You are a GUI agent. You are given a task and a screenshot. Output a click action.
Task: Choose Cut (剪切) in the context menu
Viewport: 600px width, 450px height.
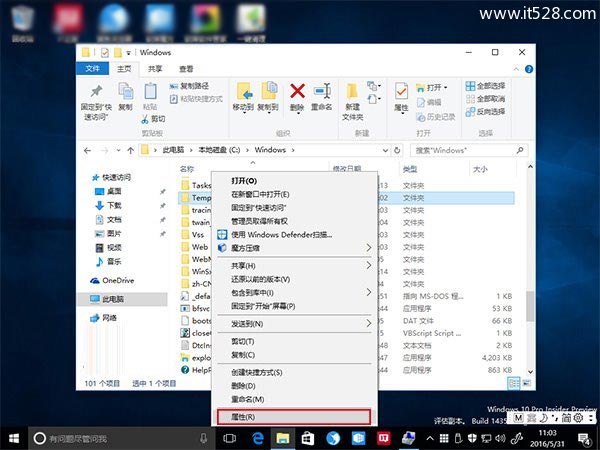point(294,341)
